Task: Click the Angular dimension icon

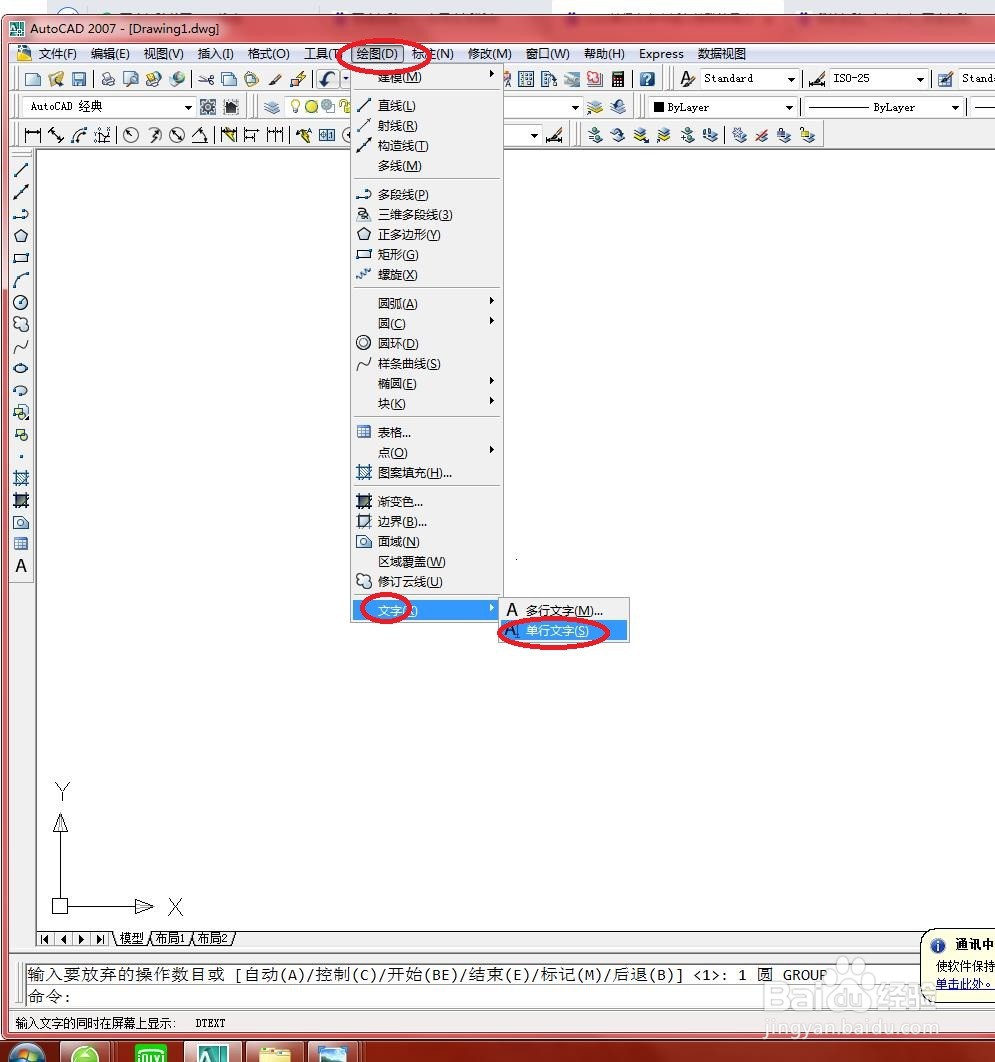Action: tap(199, 135)
